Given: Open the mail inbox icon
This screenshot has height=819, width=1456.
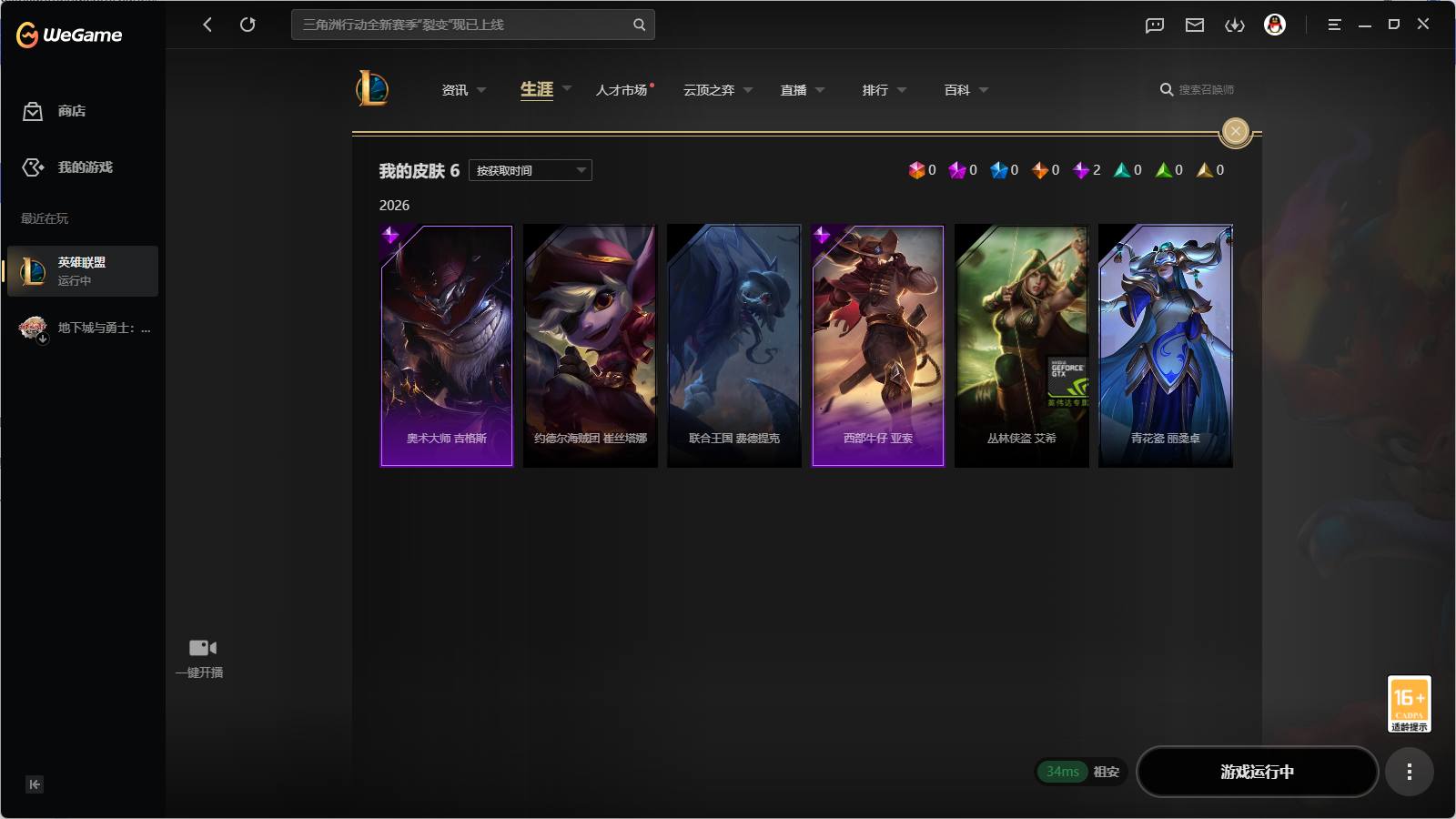Looking at the screenshot, I should 1195,25.
